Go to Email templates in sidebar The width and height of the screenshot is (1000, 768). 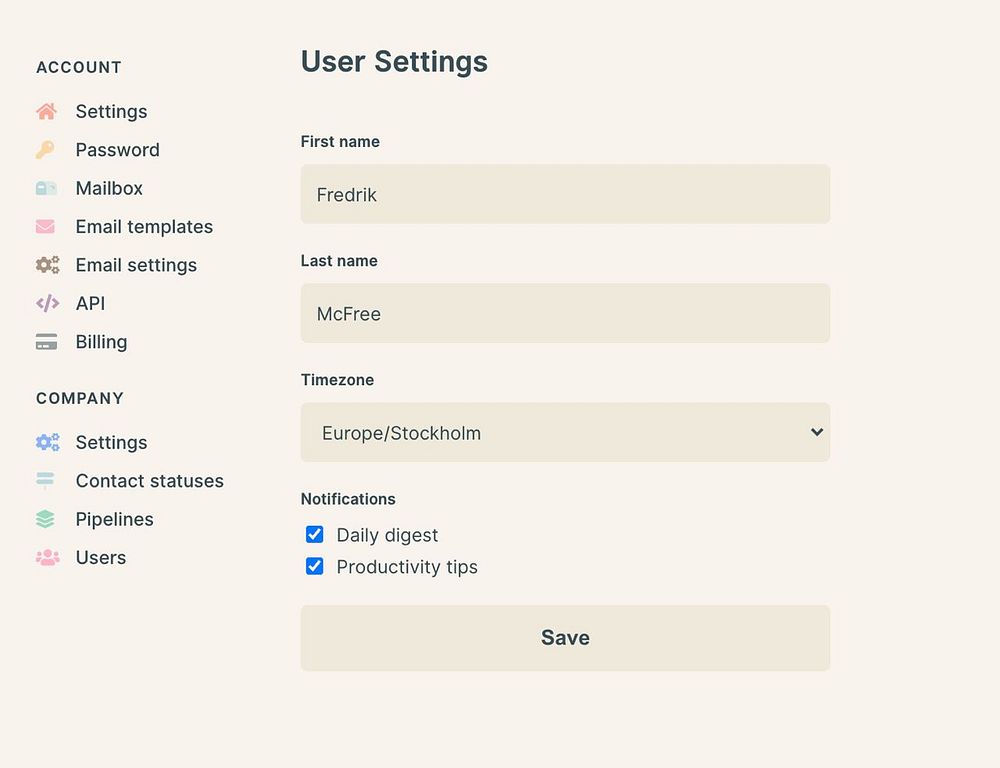click(144, 227)
